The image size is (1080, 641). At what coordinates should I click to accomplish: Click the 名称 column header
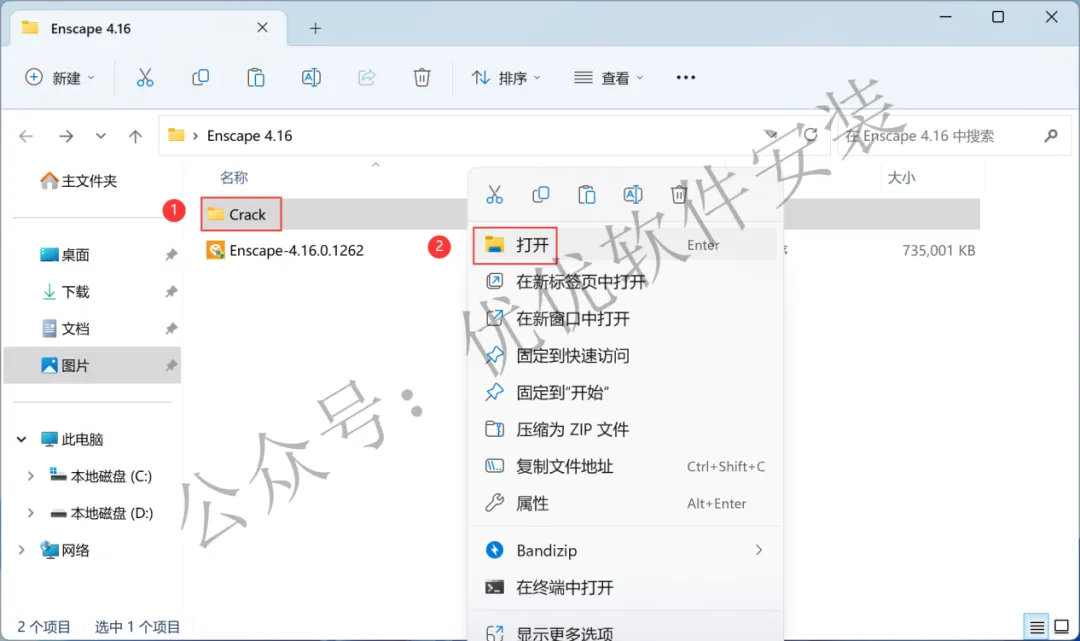coord(233,178)
